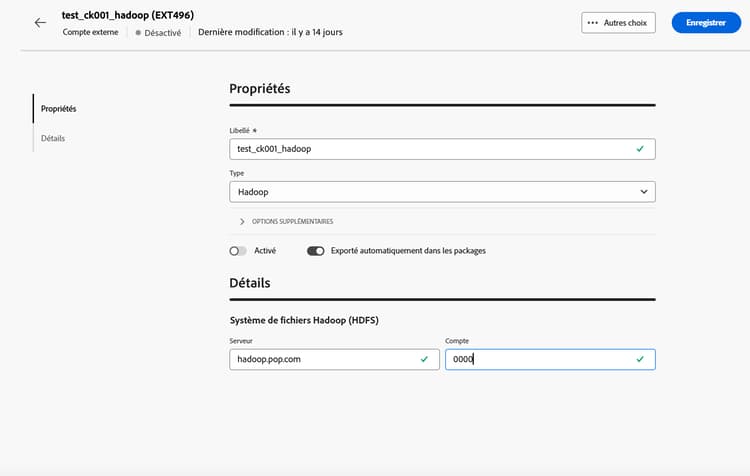Image resolution: width=750 pixels, height=476 pixels.
Task: Open the Autres choix menu button
Action: (618, 23)
